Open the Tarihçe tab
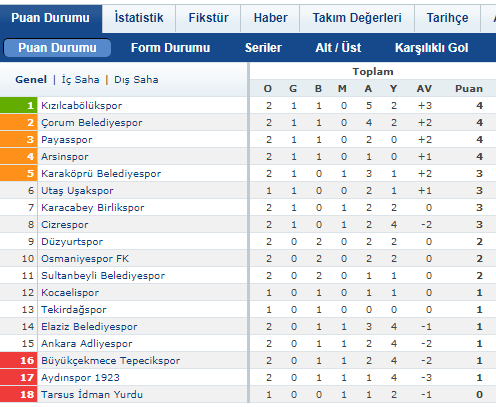Screen dimensions: 496x407 pyautogui.click(x=447, y=18)
